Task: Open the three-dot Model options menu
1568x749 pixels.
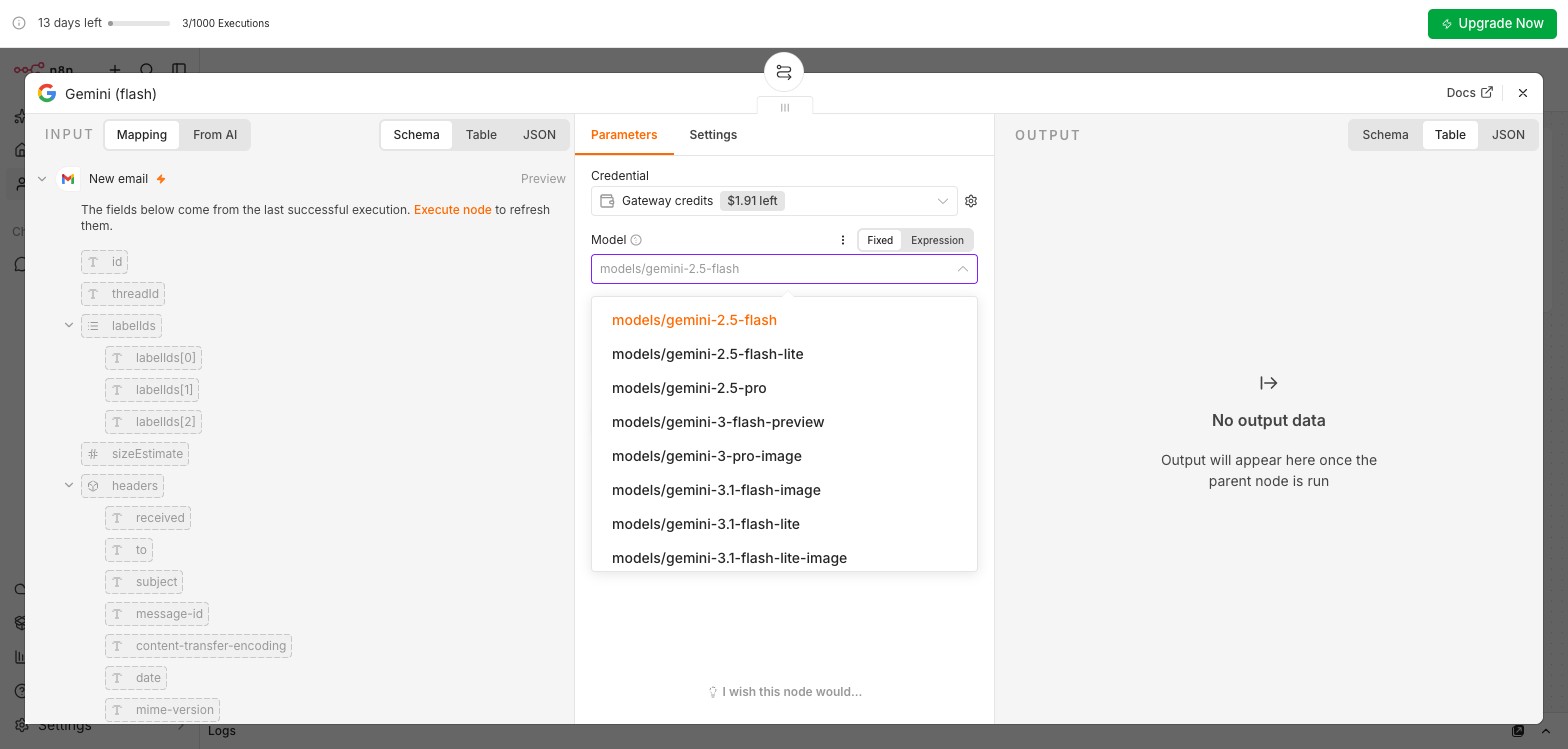Action: [843, 240]
